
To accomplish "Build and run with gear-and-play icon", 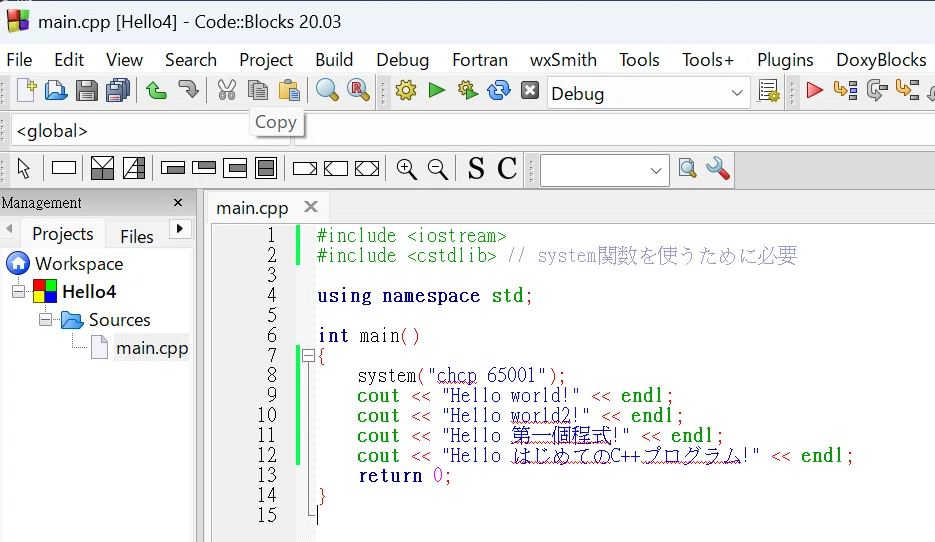I will tap(468, 91).
